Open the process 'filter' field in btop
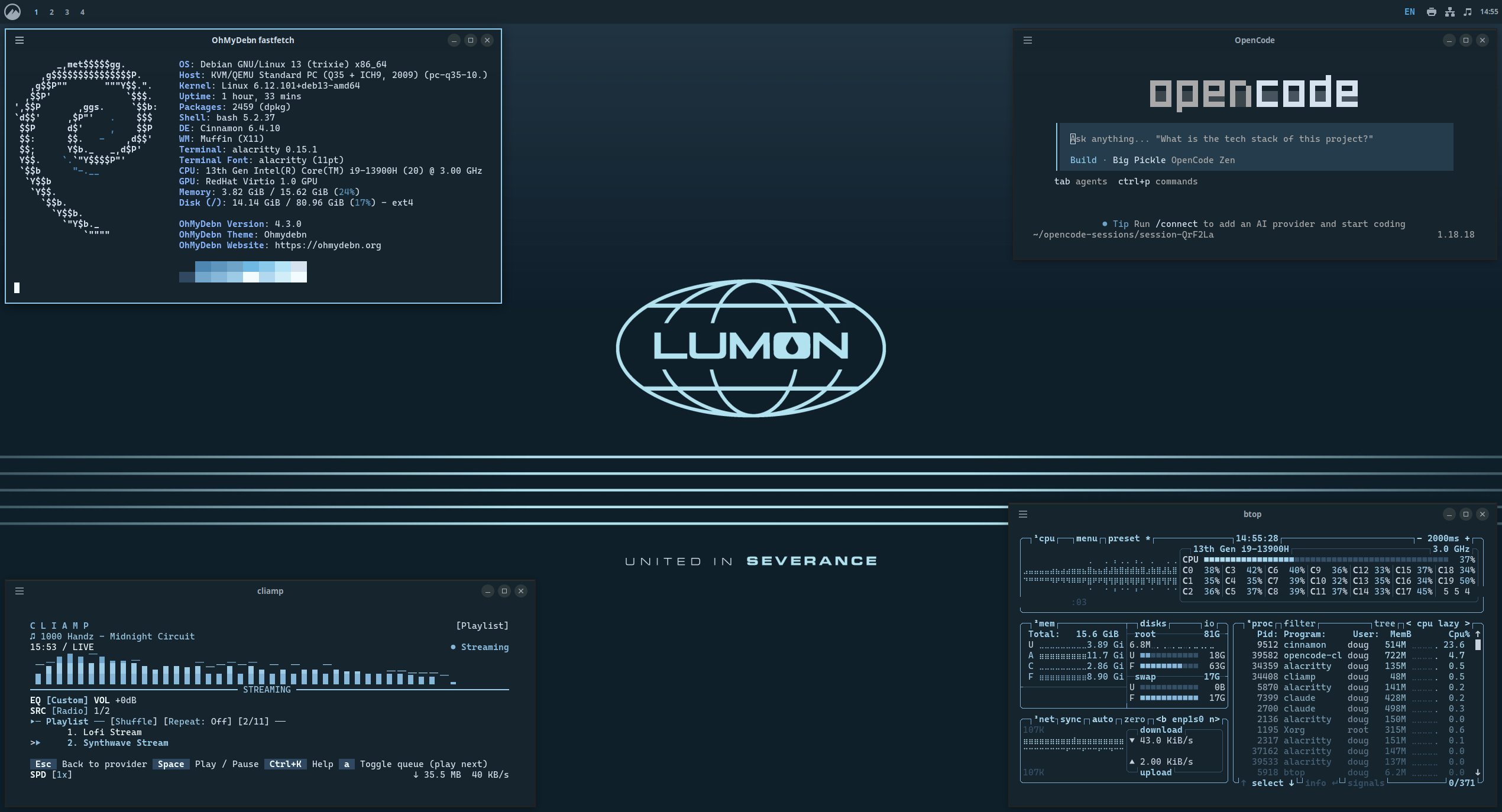 coord(1299,623)
